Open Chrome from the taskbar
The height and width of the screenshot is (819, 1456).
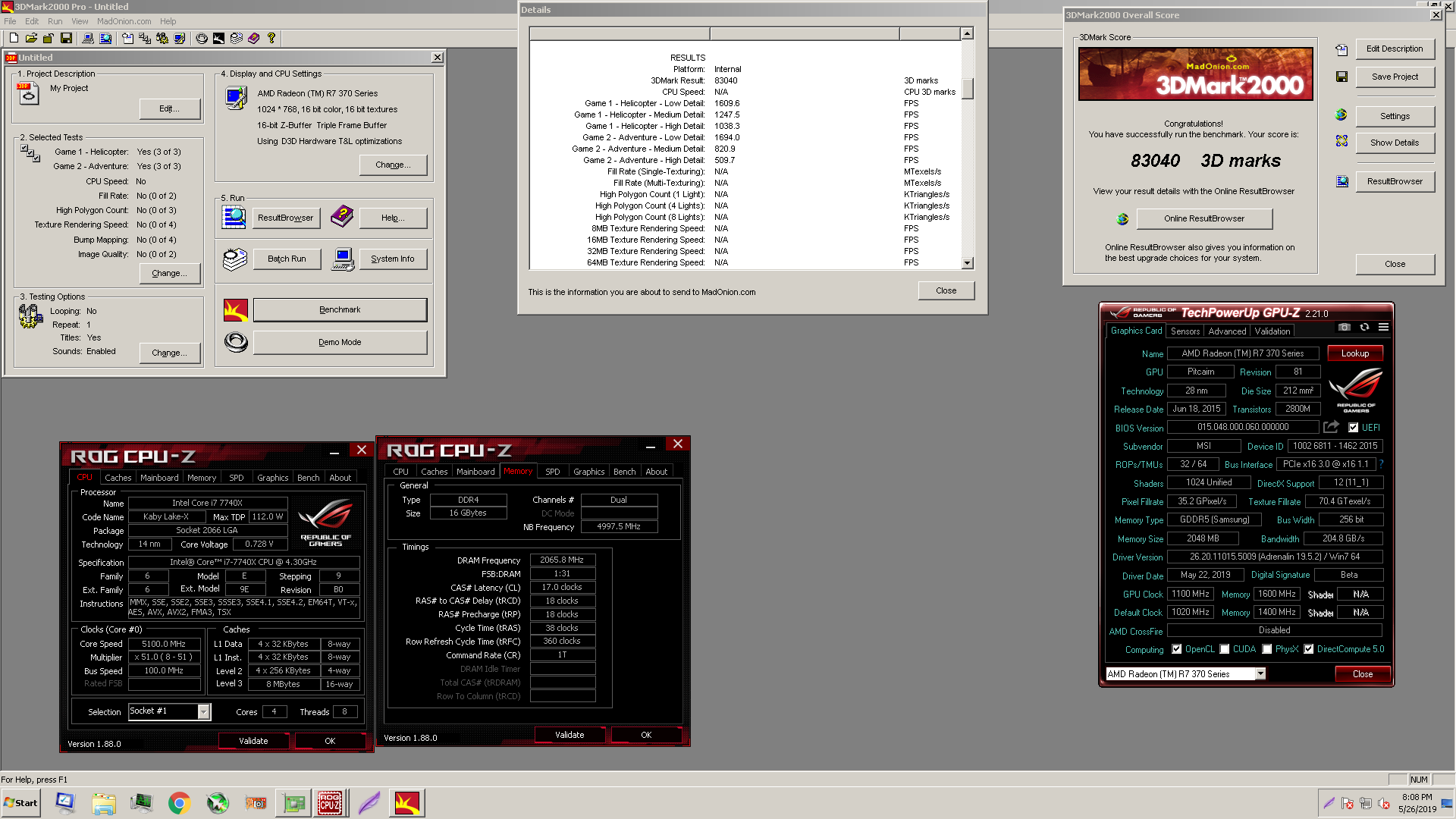click(x=179, y=803)
